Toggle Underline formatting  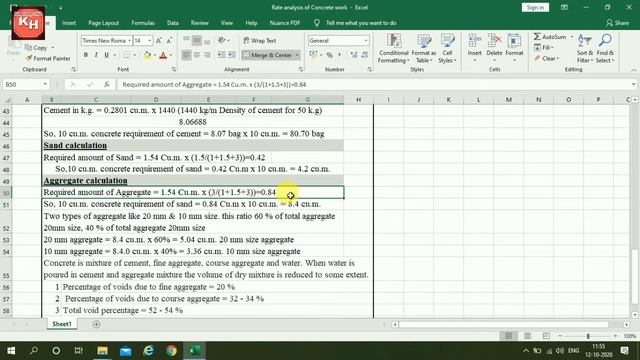(x=107, y=55)
